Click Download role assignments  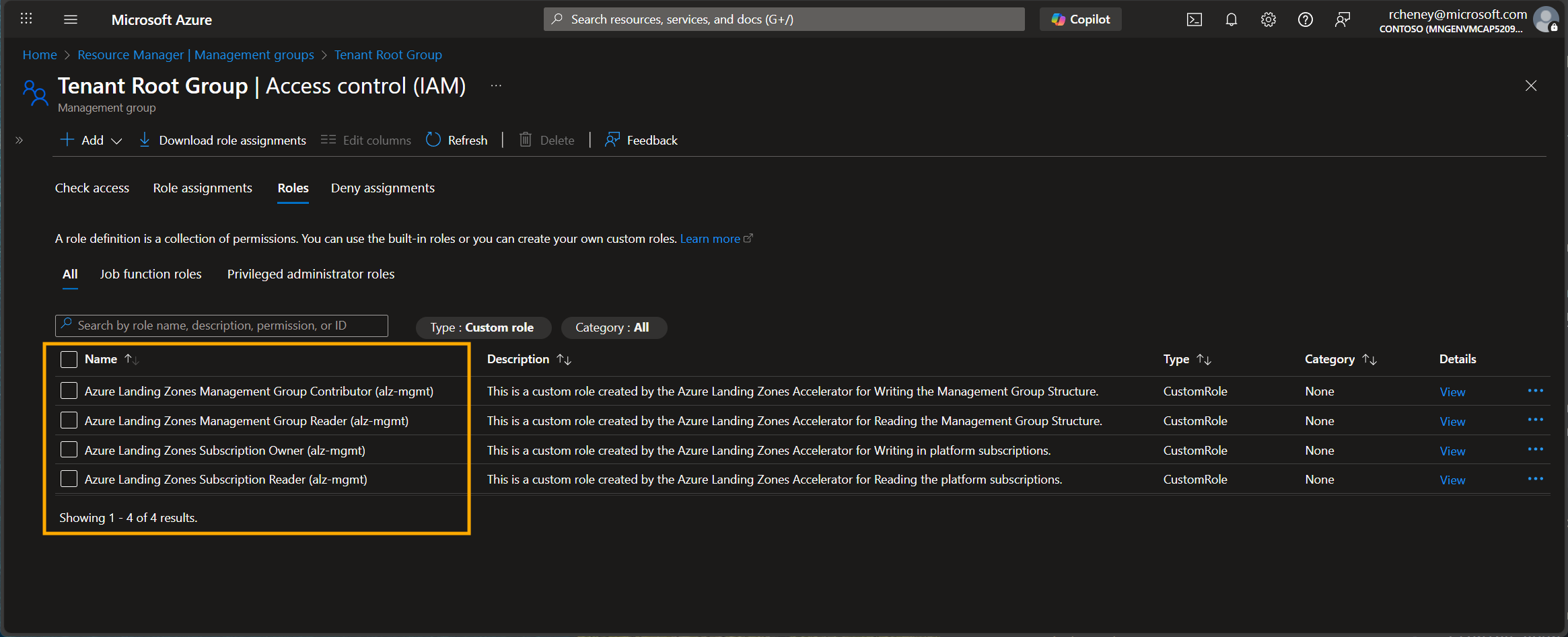pyautogui.click(x=223, y=140)
